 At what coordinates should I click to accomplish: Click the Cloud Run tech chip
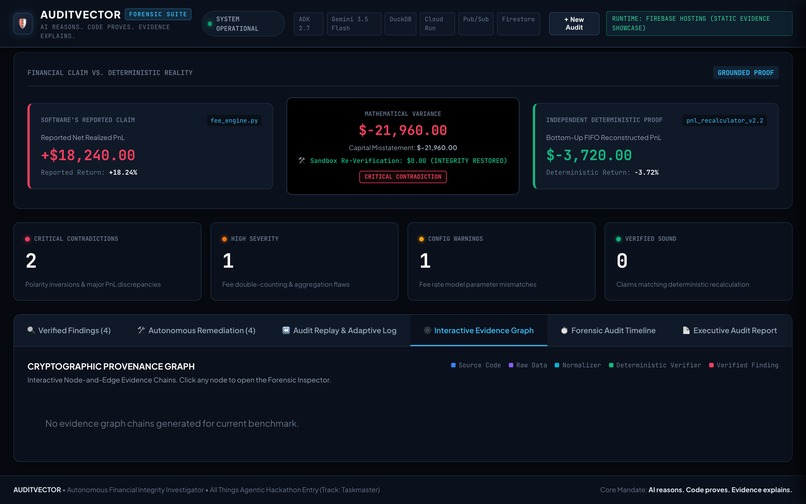coord(437,24)
